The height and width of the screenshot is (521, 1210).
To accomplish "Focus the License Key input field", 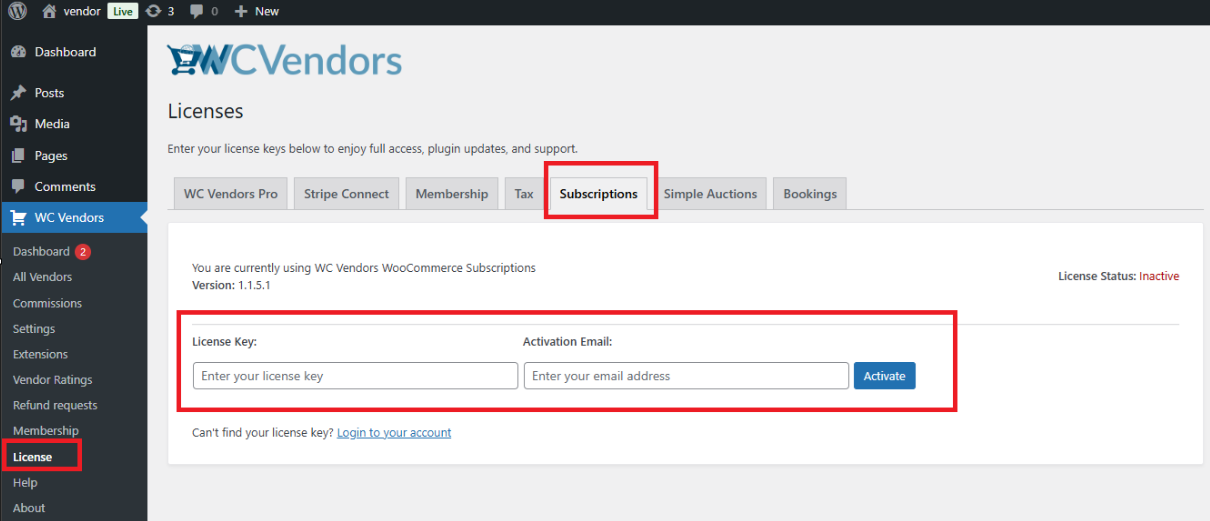I will (x=355, y=376).
